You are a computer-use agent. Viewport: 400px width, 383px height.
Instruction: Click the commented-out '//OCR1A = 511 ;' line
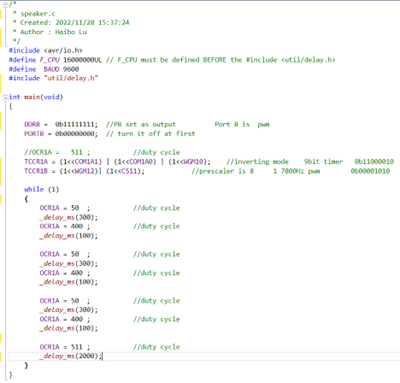click(57, 152)
